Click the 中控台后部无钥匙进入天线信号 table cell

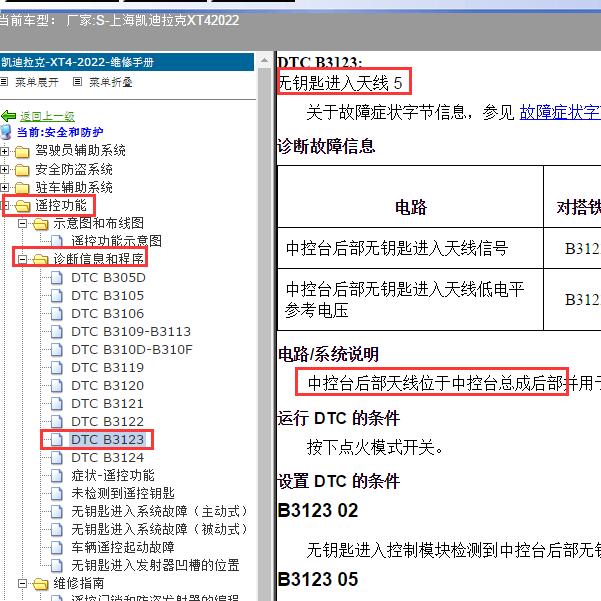click(x=410, y=248)
